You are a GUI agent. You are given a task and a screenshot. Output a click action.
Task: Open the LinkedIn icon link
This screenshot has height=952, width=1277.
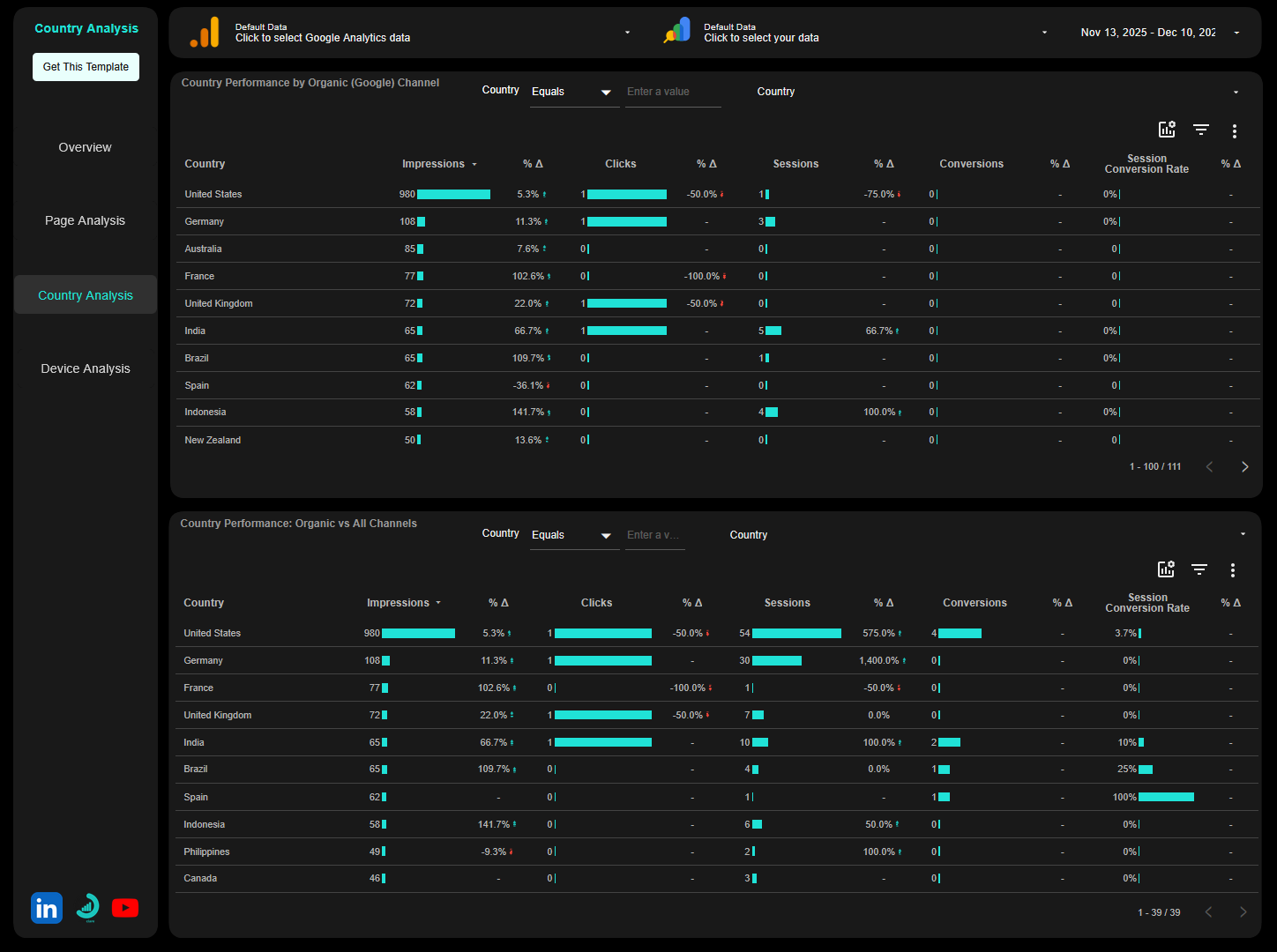point(47,908)
